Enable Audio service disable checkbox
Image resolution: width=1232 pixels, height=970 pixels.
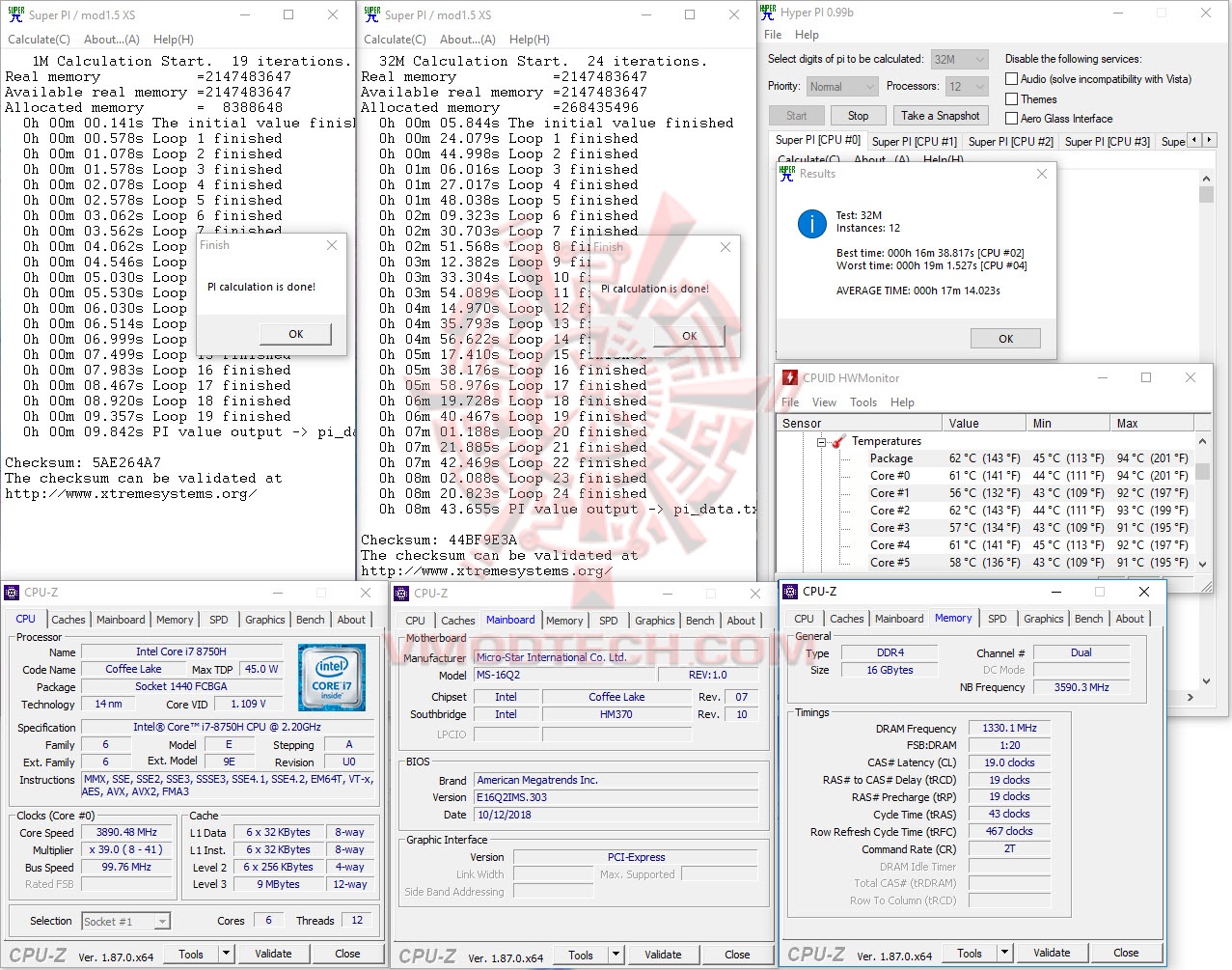(x=1011, y=79)
